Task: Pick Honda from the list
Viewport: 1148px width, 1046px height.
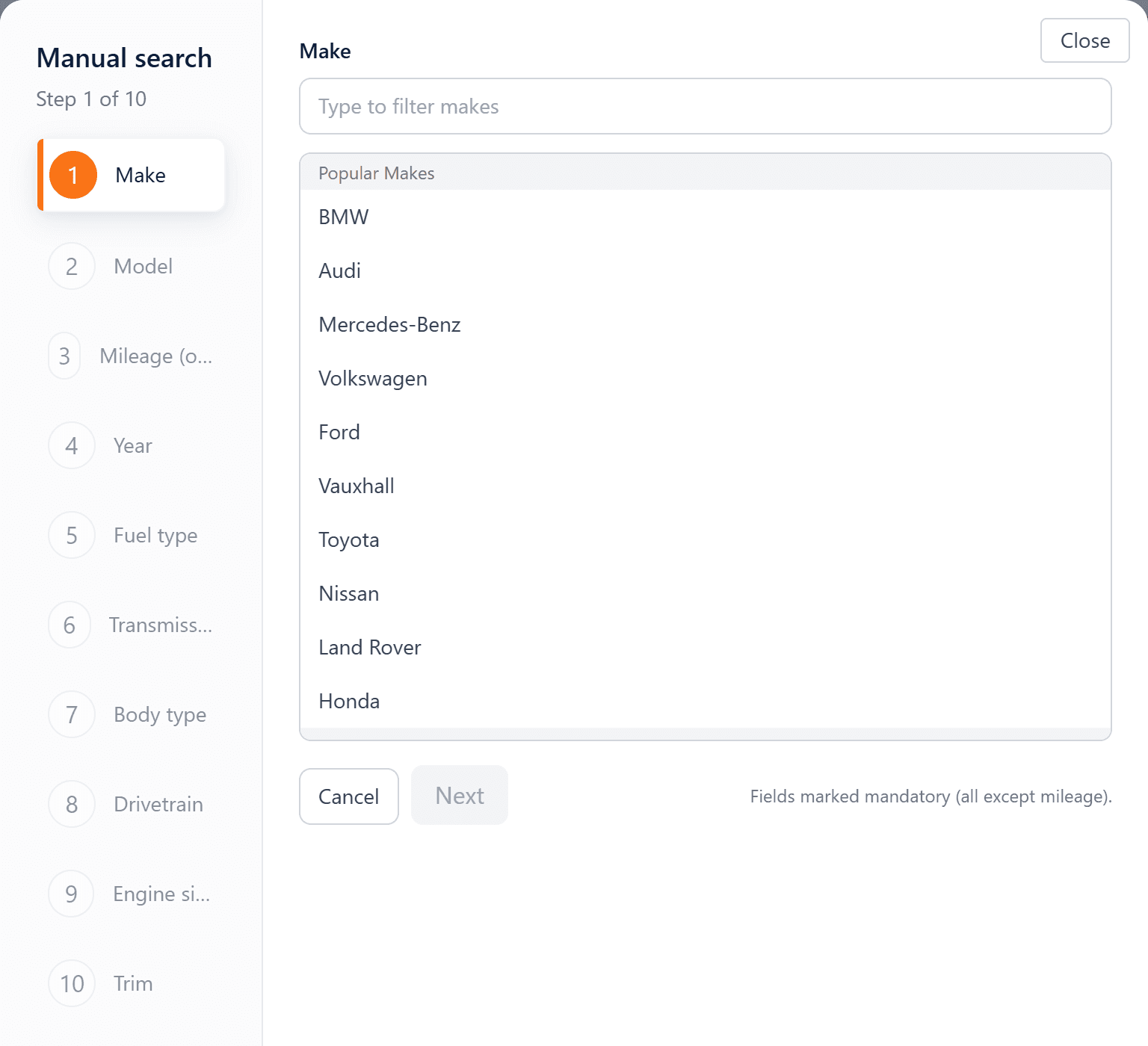Action: click(x=705, y=701)
